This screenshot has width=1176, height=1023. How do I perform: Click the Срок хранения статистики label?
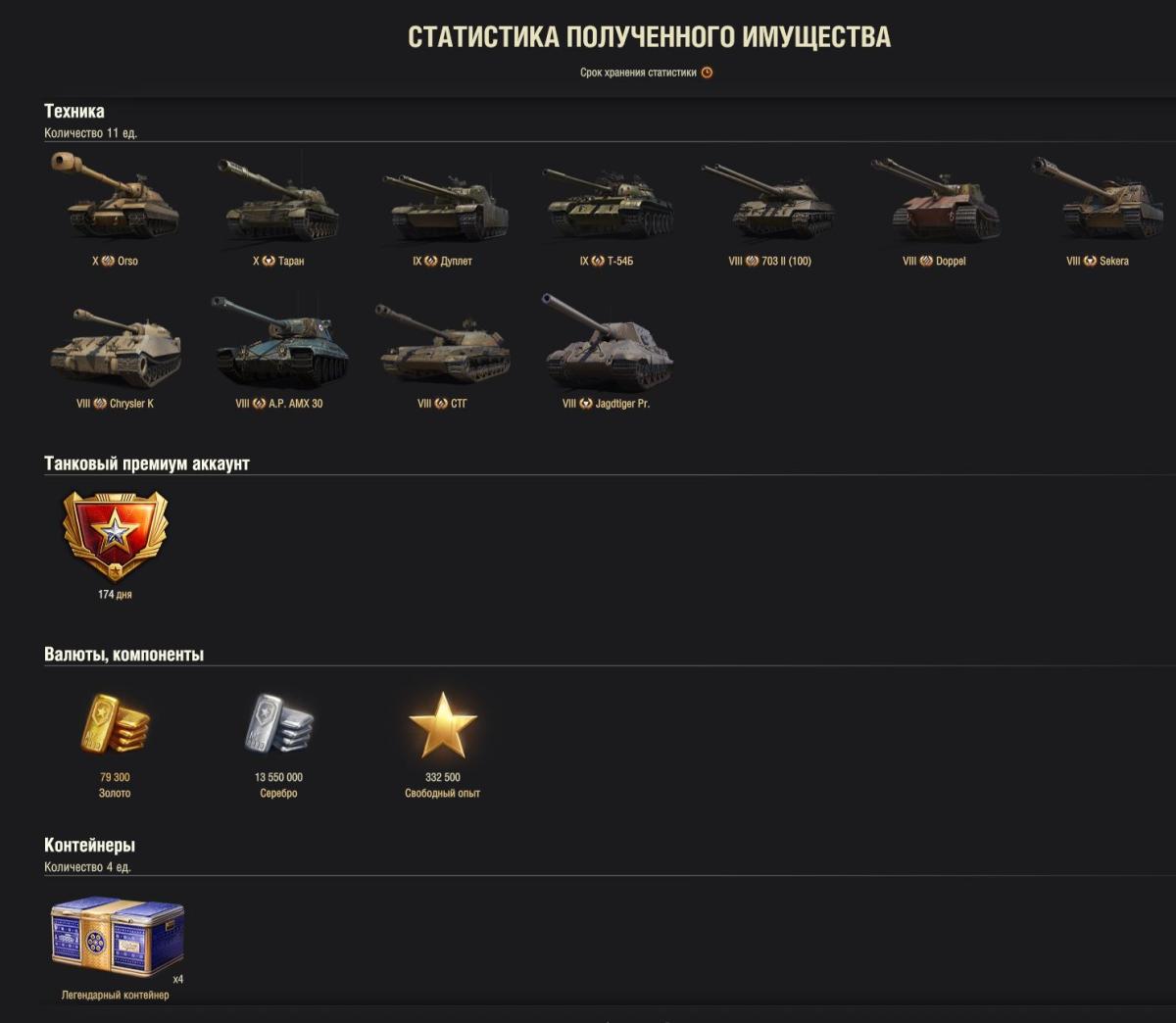tap(638, 73)
